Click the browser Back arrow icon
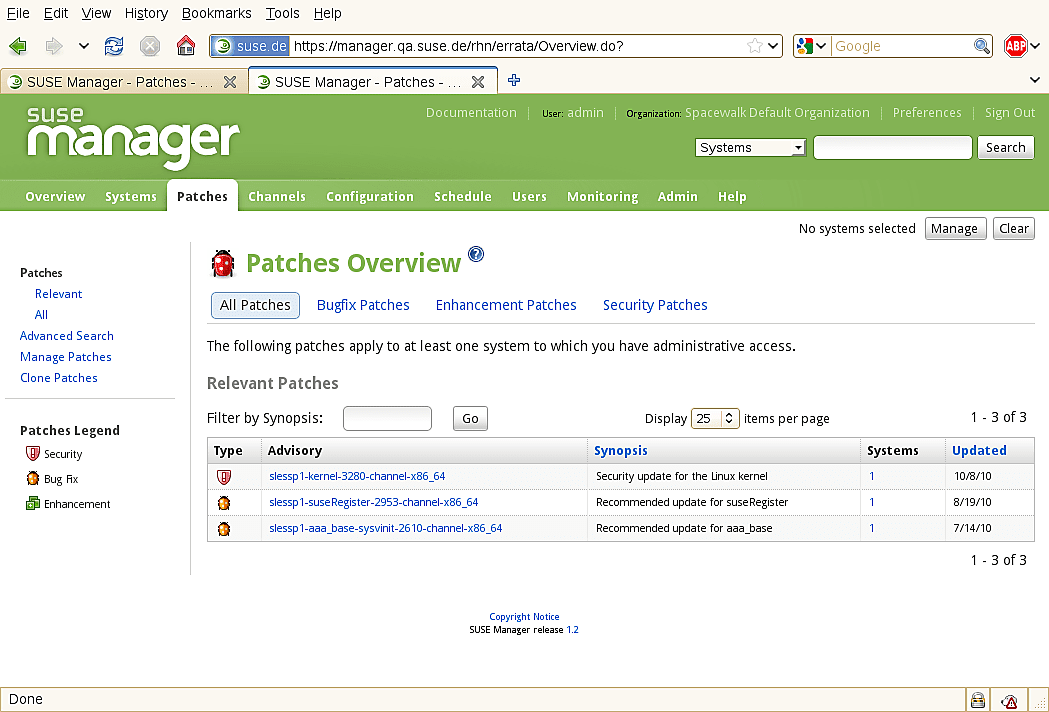Viewport: 1049px width, 712px height. (x=18, y=46)
